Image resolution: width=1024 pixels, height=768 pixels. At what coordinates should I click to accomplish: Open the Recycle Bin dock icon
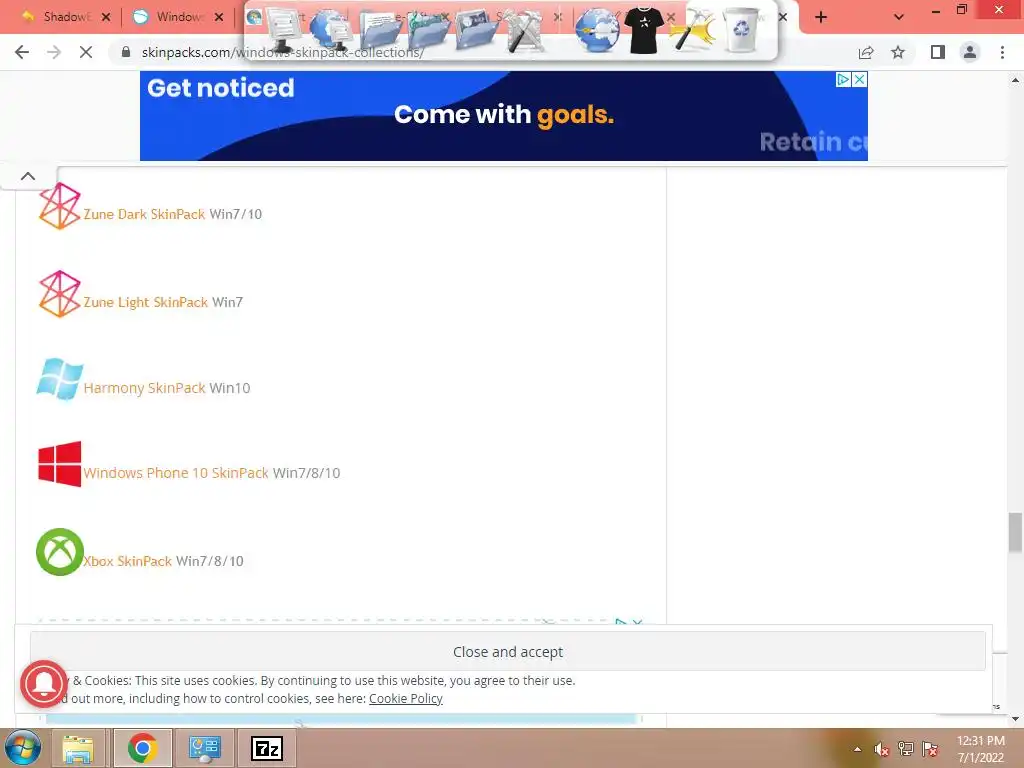click(742, 29)
